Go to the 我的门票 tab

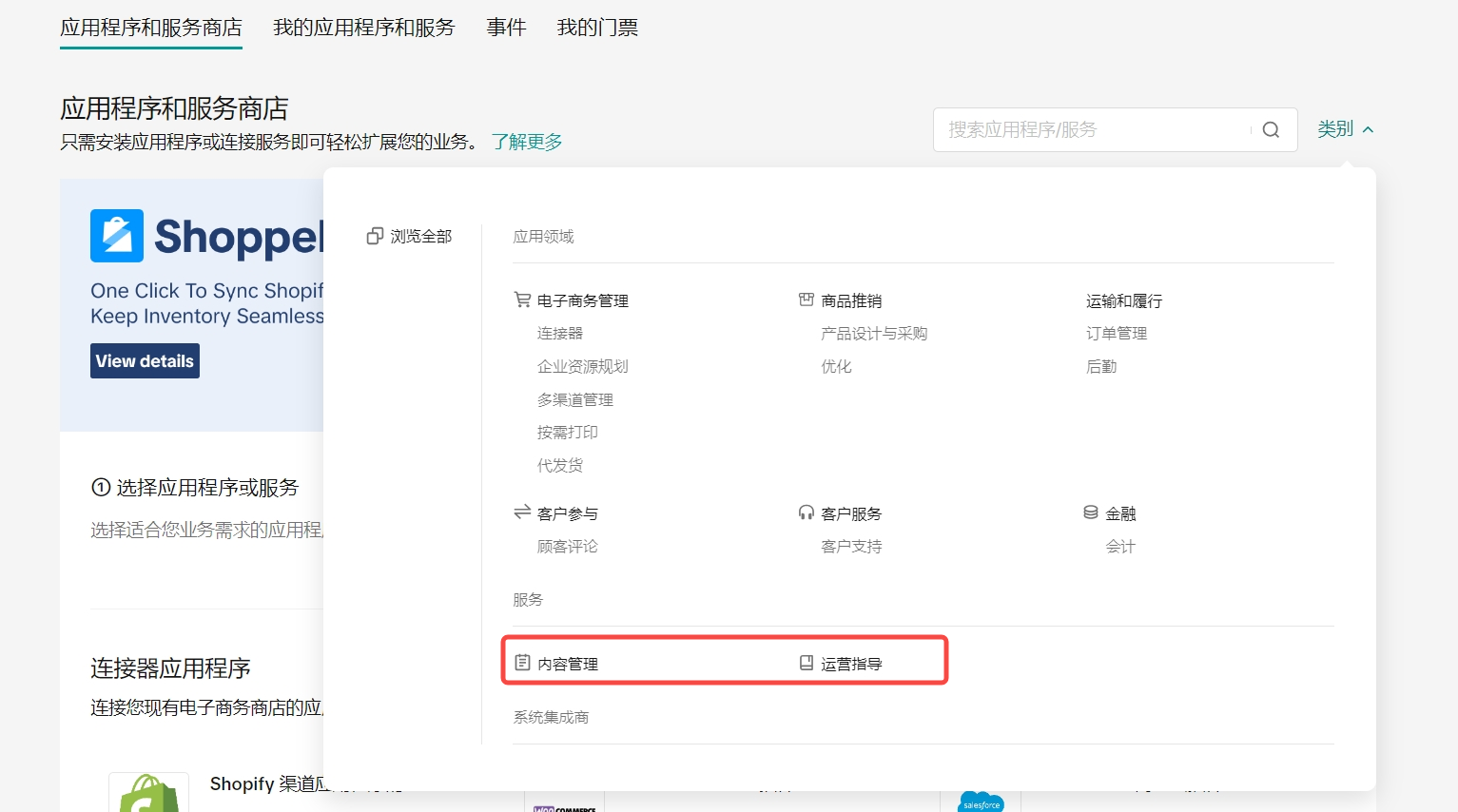[x=597, y=28]
